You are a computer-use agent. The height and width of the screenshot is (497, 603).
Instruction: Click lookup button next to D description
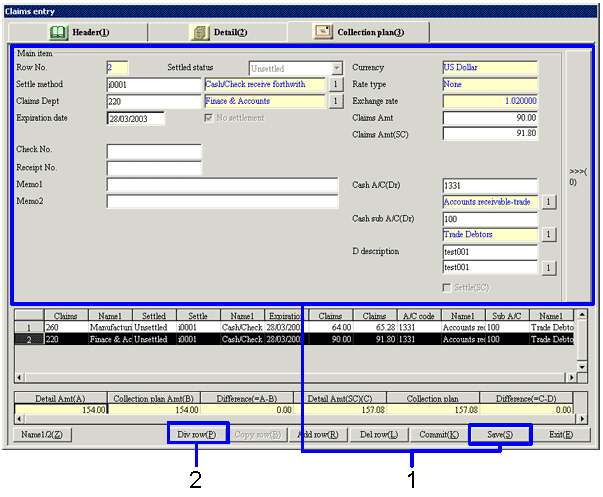(x=549, y=268)
